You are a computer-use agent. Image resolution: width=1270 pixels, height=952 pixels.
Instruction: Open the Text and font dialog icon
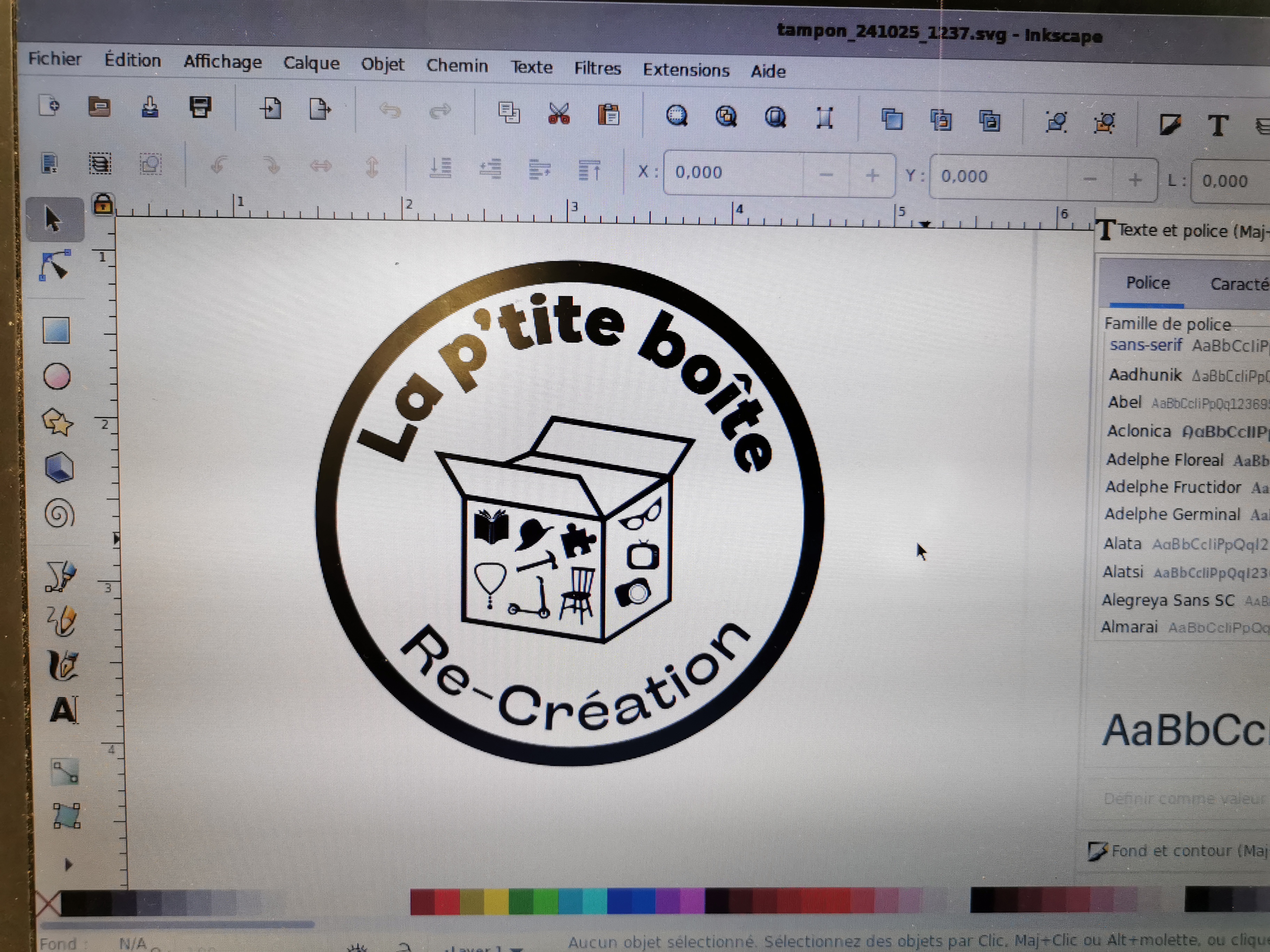pyautogui.click(x=1218, y=125)
